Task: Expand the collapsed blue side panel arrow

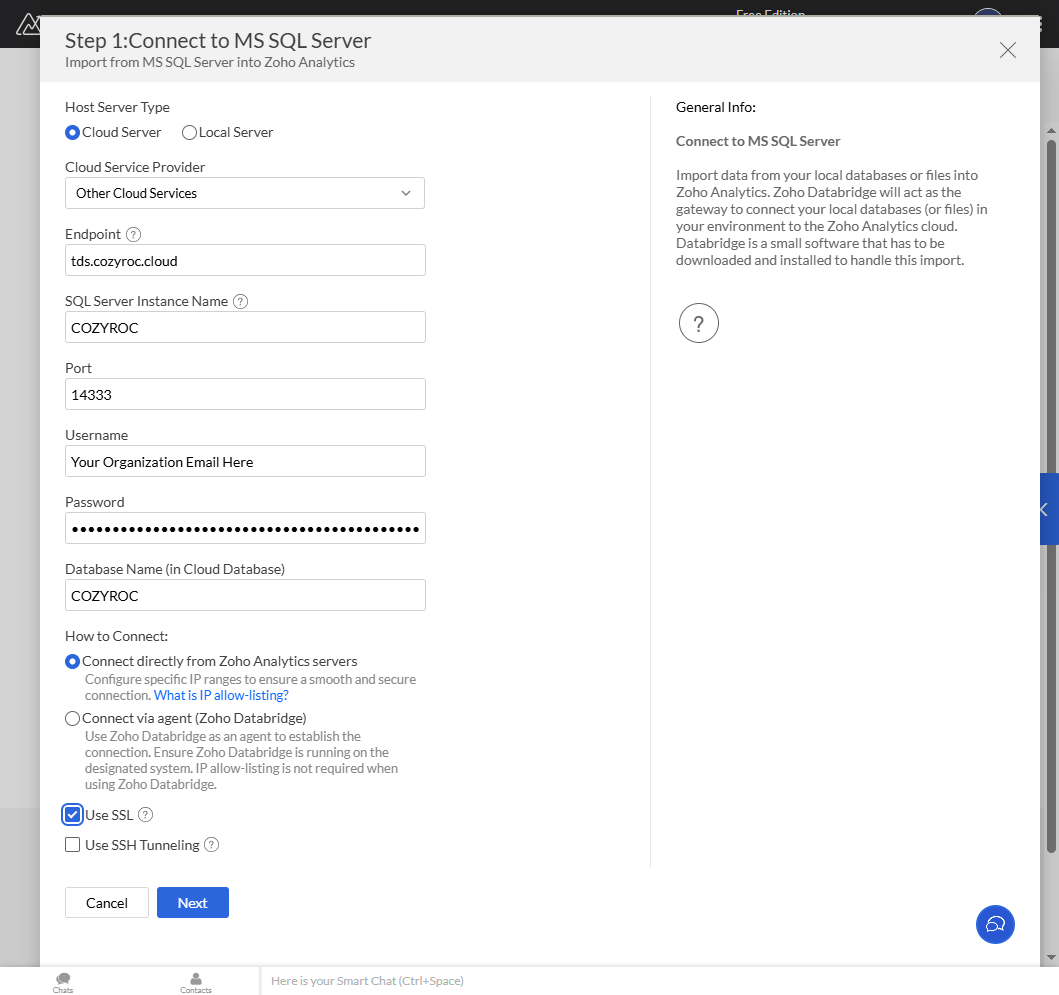Action: 1045,509
